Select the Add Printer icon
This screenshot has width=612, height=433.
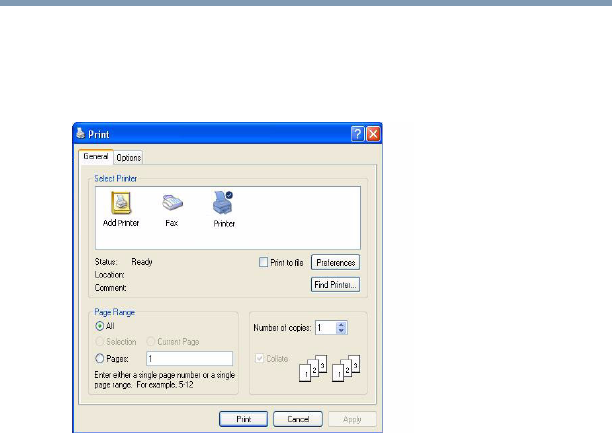point(121,209)
